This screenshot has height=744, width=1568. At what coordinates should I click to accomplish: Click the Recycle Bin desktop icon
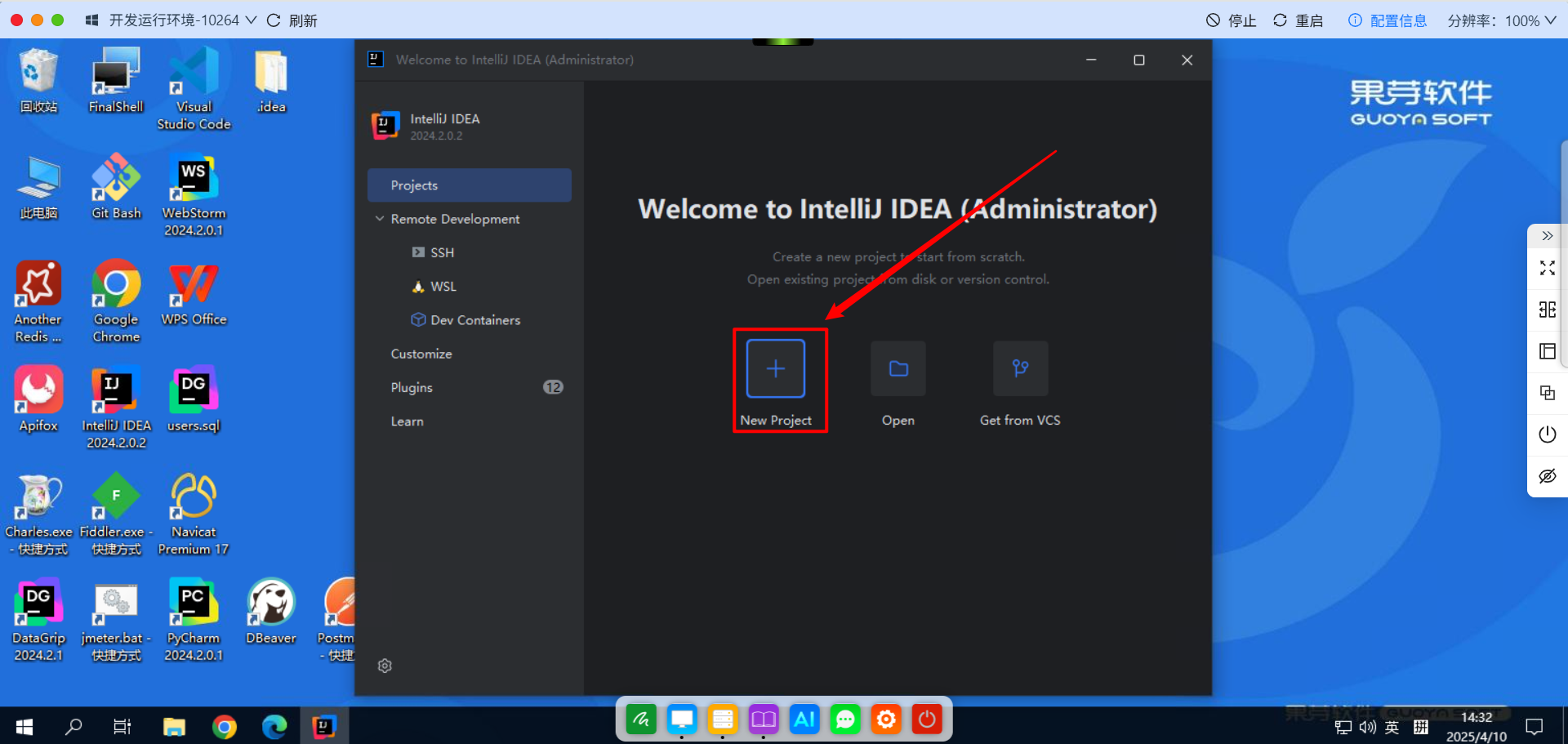(x=38, y=80)
